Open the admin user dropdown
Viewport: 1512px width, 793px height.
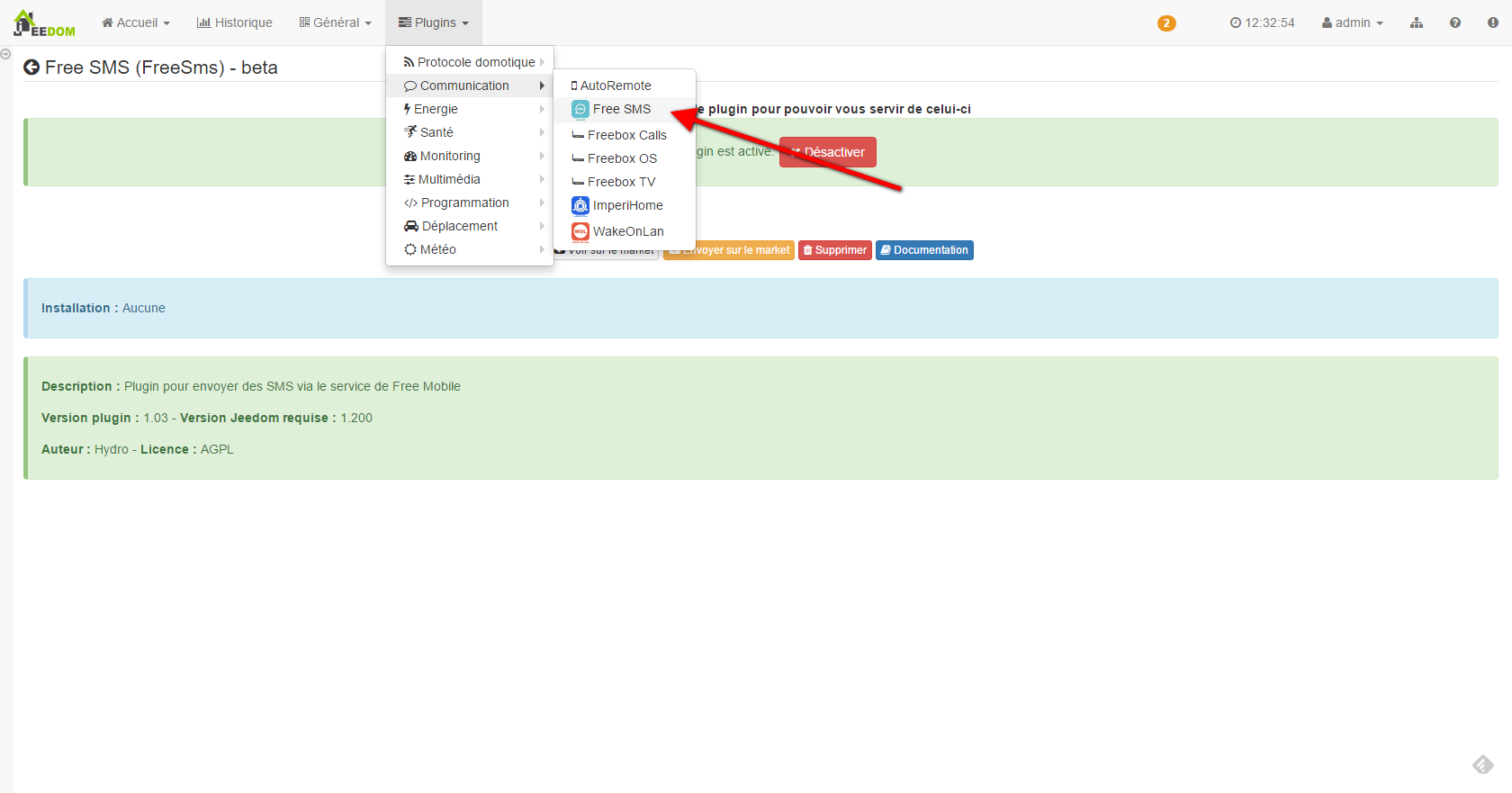tap(1352, 23)
